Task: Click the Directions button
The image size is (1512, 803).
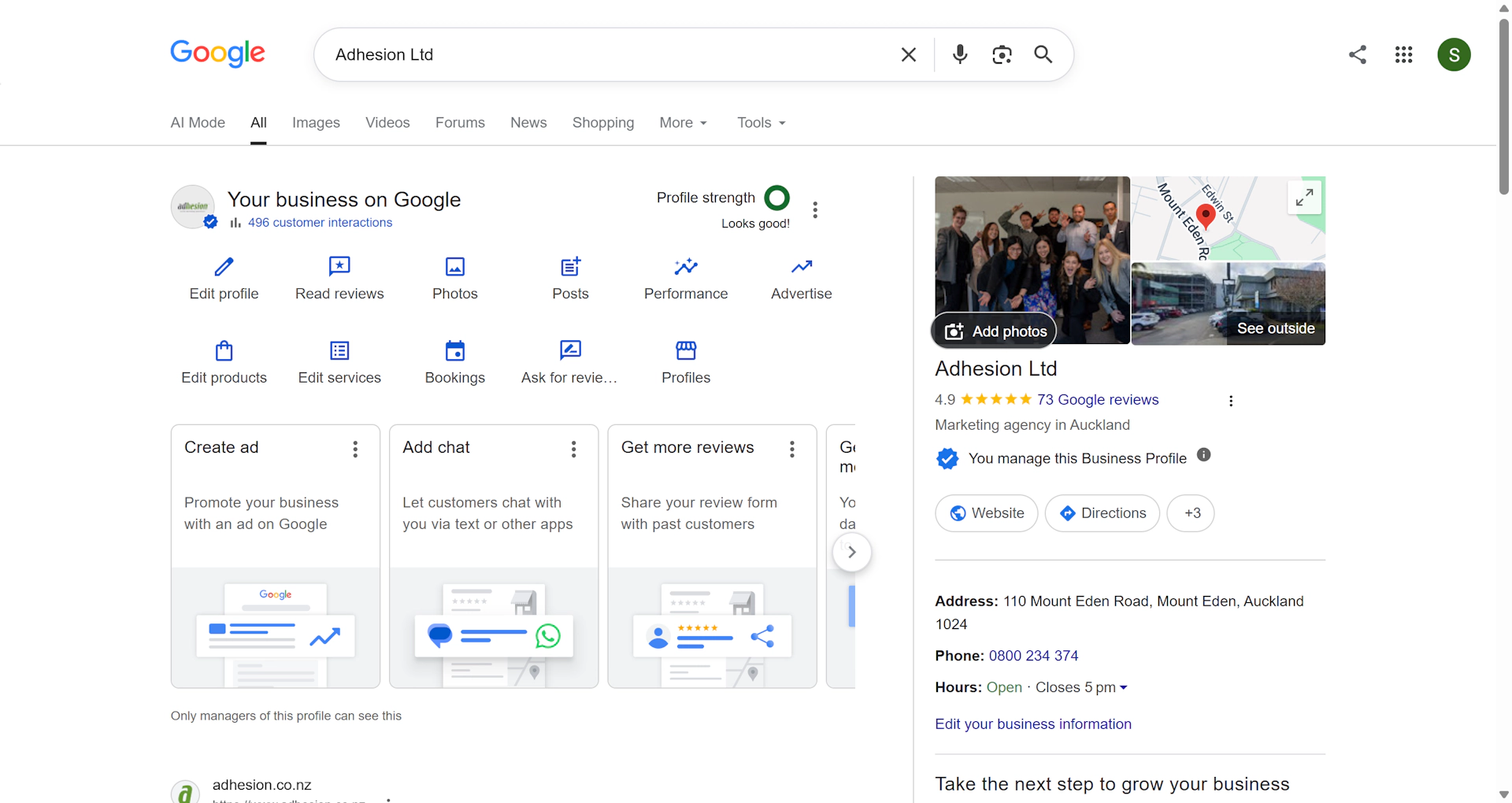Action: pos(1102,513)
